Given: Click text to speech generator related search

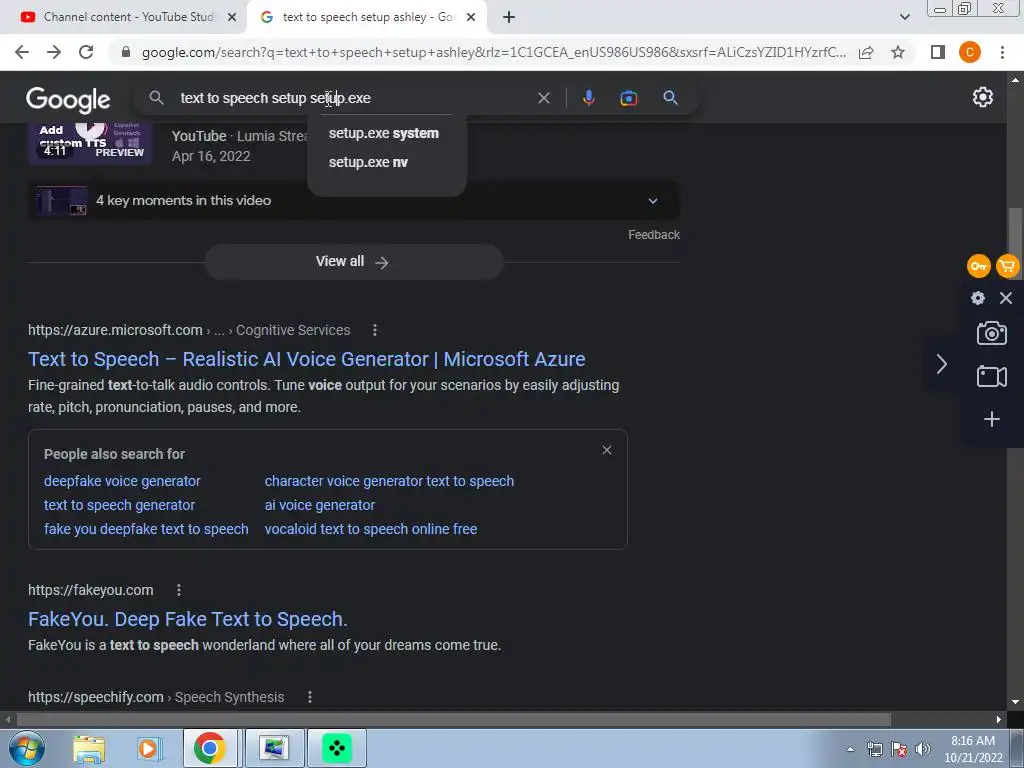Looking at the screenshot, I should 120,505.
